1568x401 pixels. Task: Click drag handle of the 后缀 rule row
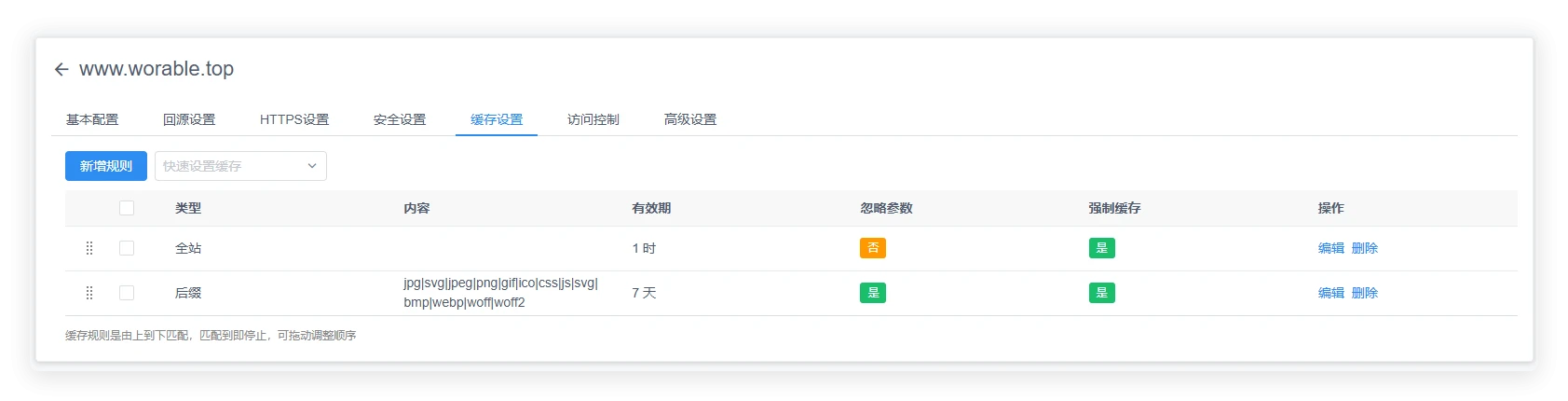[89, 293]
